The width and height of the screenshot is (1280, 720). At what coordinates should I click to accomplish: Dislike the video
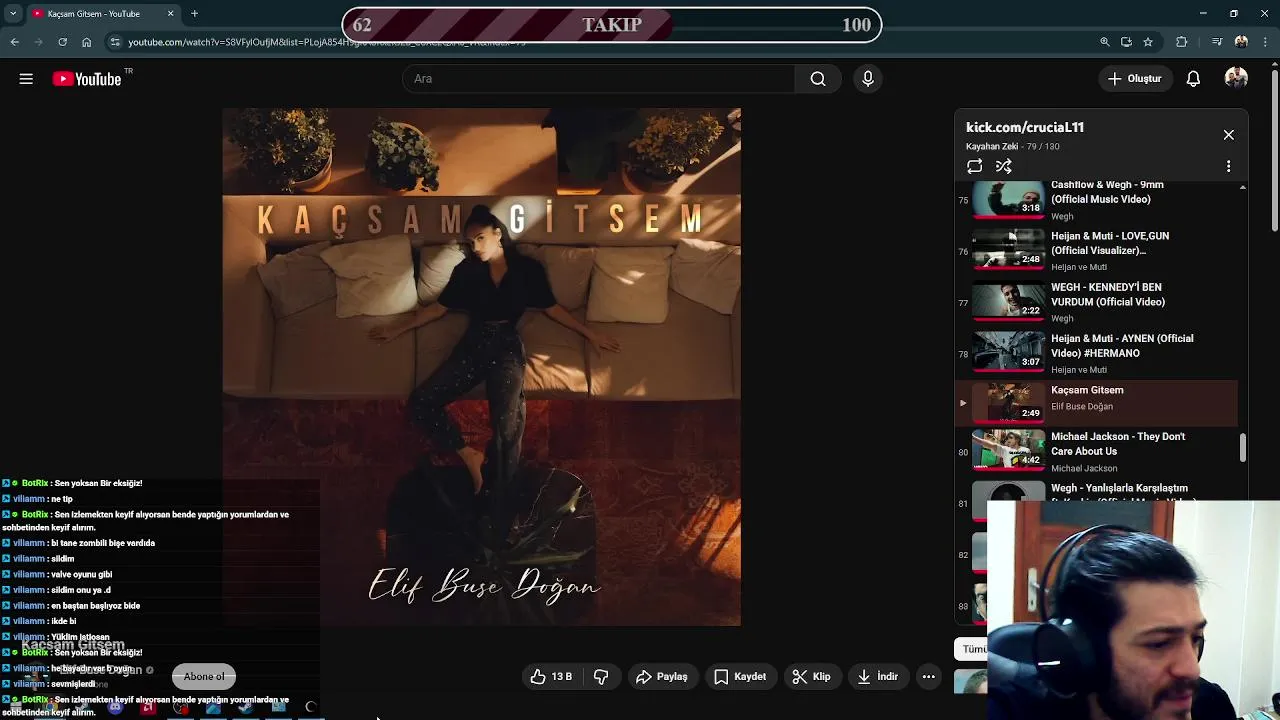pos(601,677)
